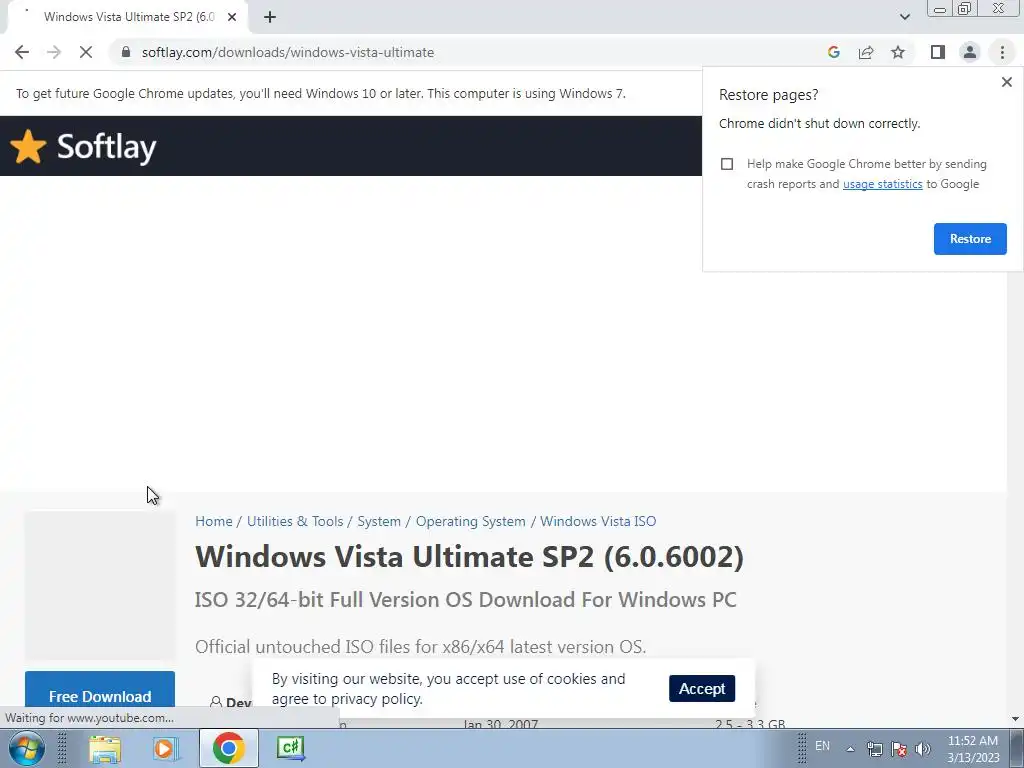Select the Windows Vista Ultimate SP2 tab
Screen dimensions: 1024x768
click(127, 17)
